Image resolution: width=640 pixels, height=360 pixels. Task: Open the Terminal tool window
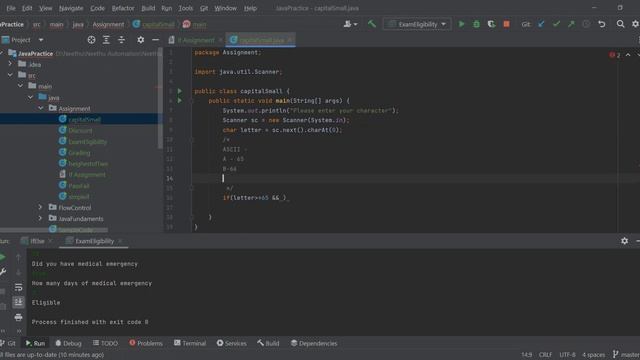(x=190, y=343)
